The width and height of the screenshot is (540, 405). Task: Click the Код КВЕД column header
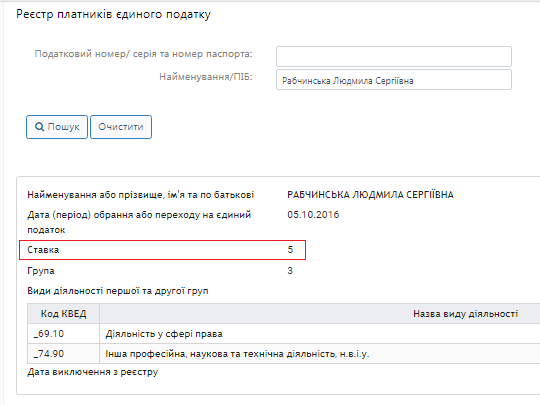pyautogui.click(x=64, y=314)
